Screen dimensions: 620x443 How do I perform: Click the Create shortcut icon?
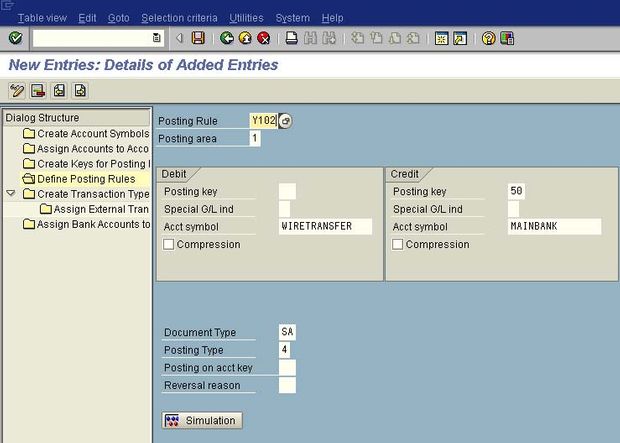pyautogui.click(x=460, y=38)
